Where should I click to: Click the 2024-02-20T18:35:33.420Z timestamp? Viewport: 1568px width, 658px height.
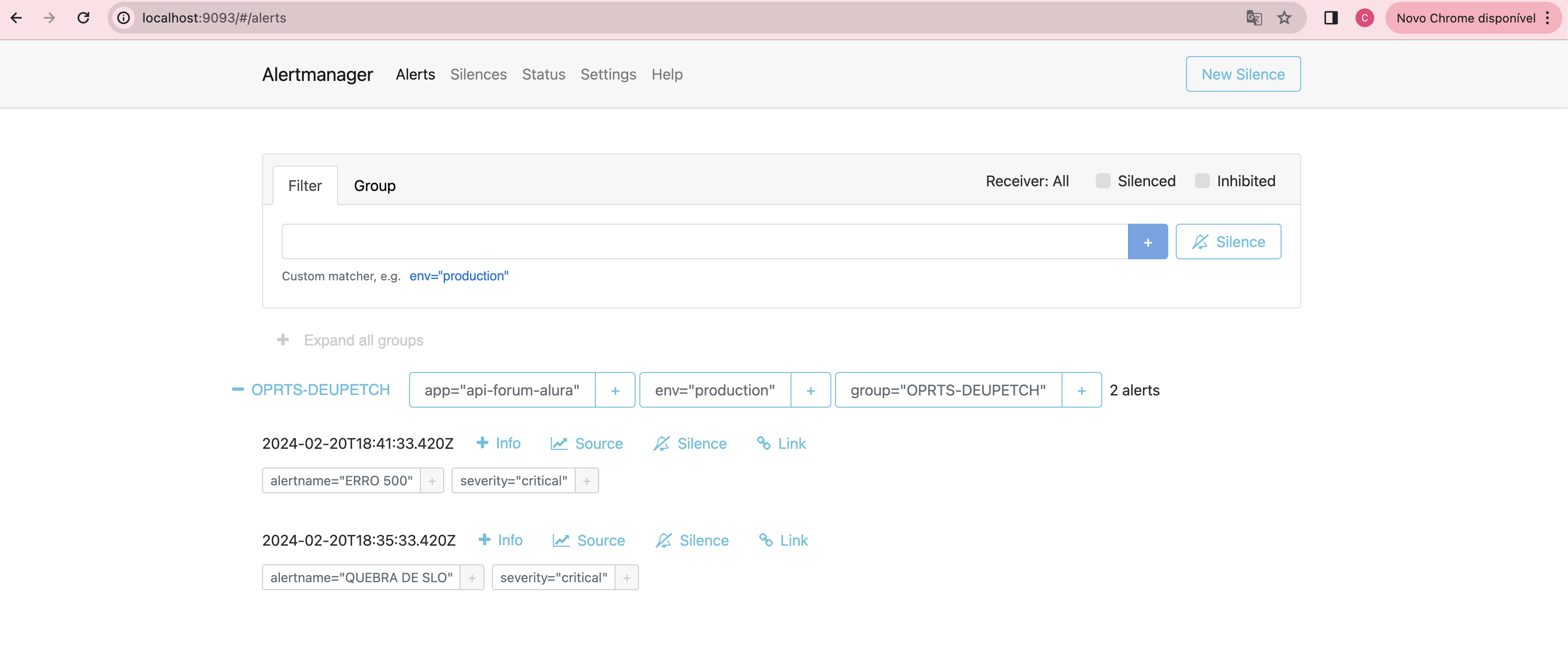[359, 541]
